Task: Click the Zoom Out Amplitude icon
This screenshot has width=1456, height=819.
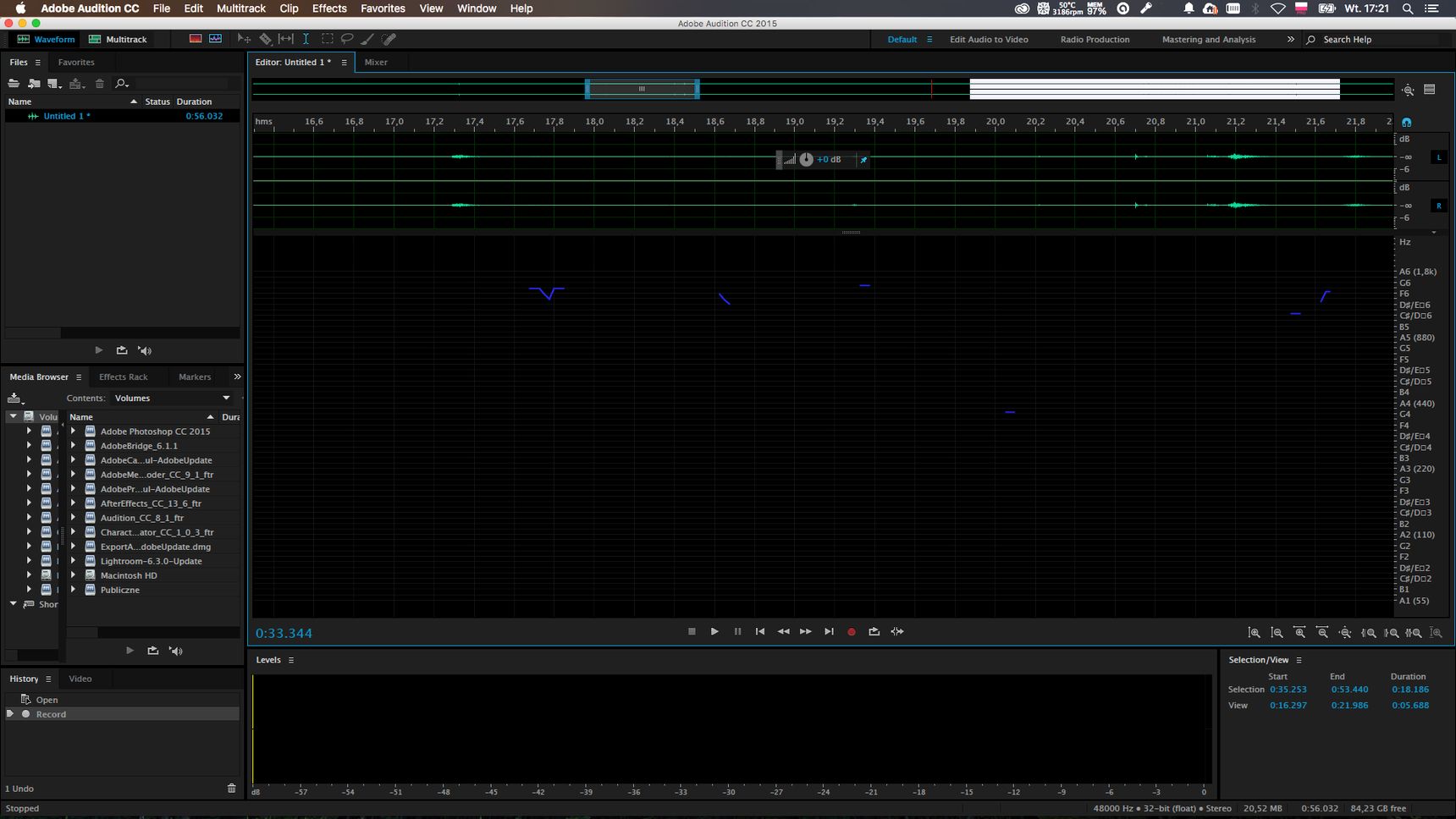Action: [1277, 633]
